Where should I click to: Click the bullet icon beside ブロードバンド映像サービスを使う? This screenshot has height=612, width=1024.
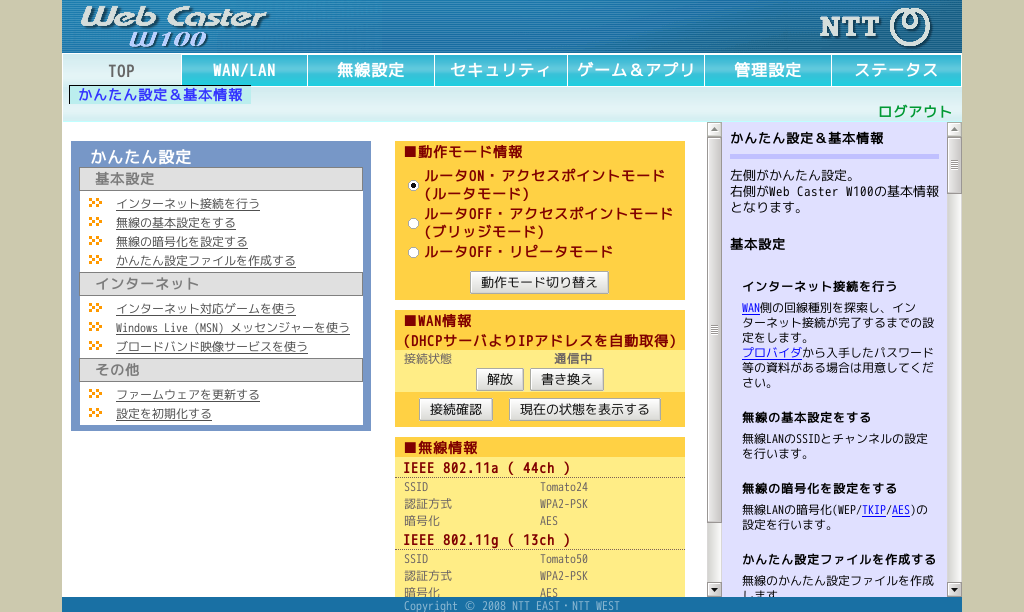pyautogui.click(x=97, y=347)
